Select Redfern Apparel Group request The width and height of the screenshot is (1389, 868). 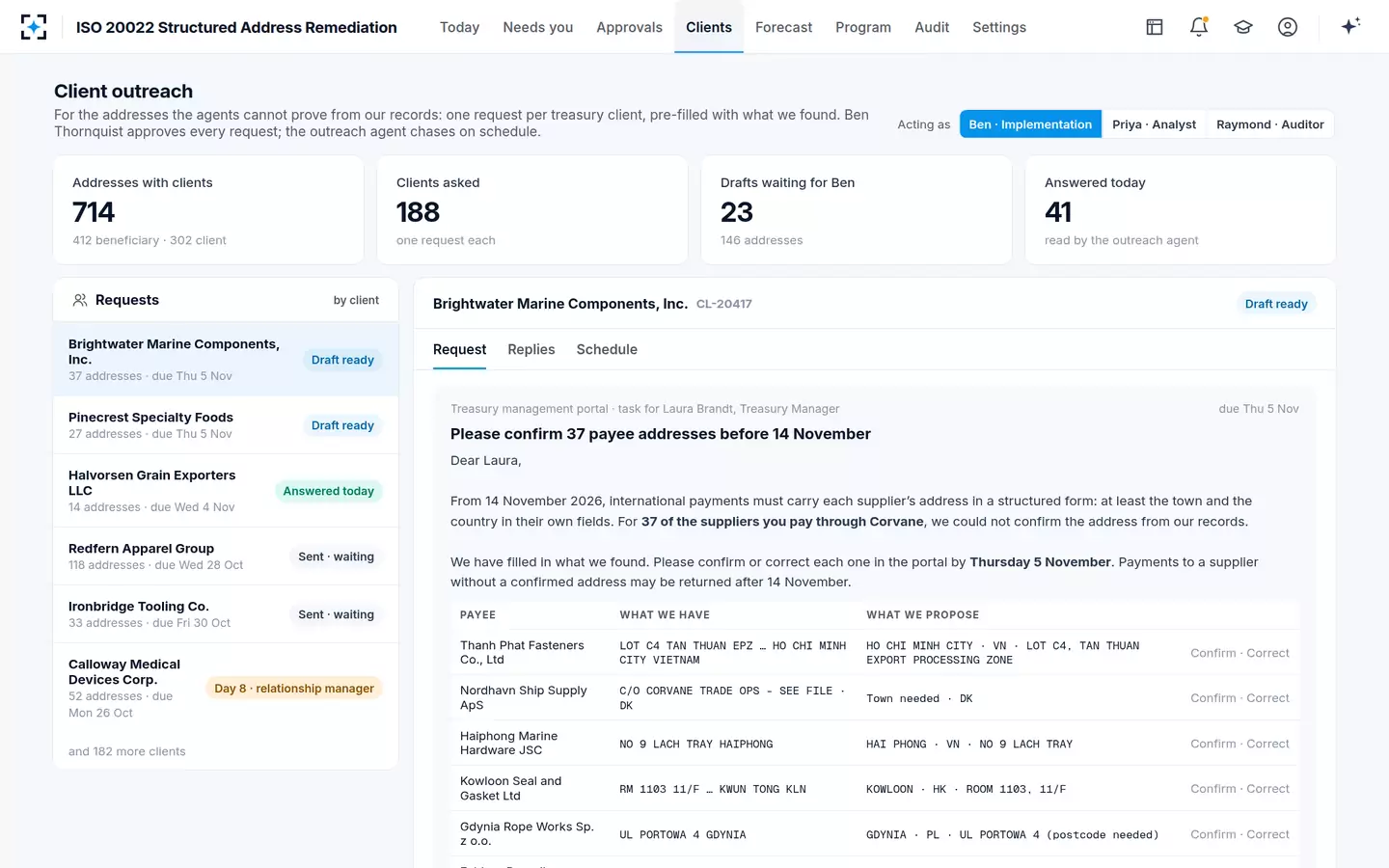[226, 556]
